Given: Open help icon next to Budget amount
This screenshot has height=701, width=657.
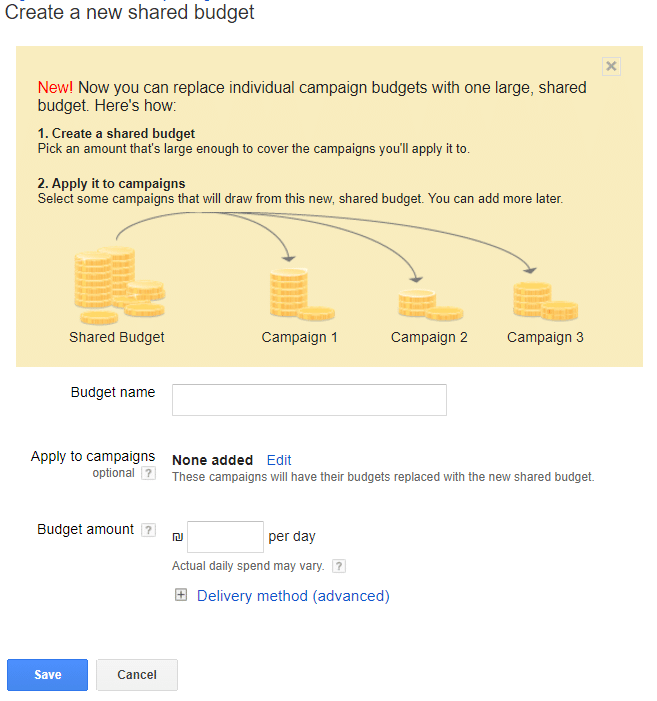Looking at the screenshot, I should pos(148,530).
